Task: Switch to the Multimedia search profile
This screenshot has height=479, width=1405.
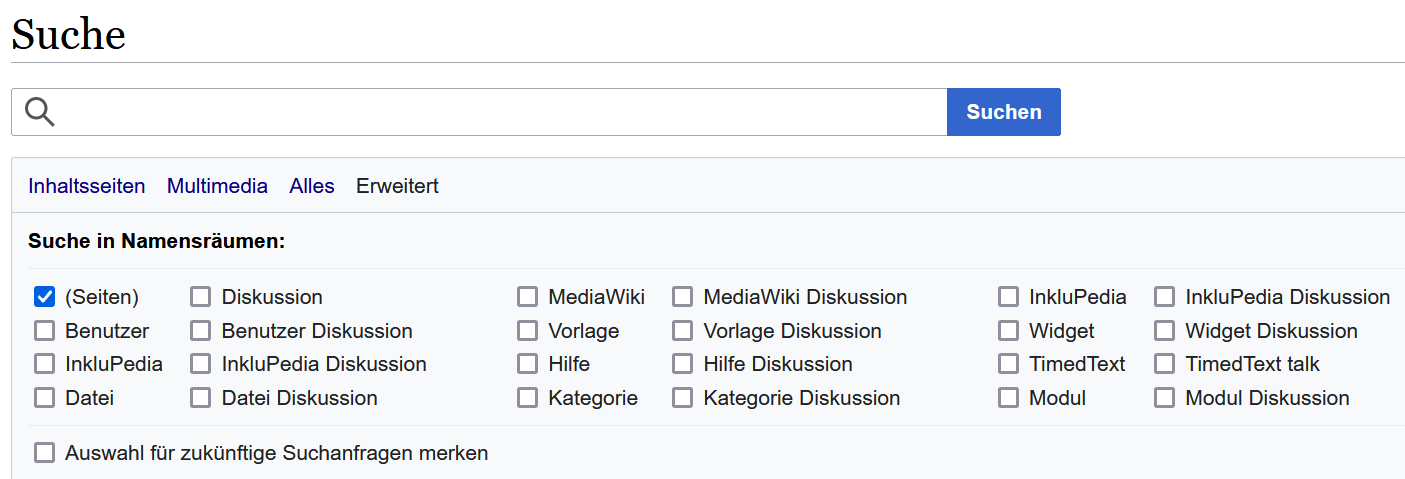Action: [x=217, y=186]
